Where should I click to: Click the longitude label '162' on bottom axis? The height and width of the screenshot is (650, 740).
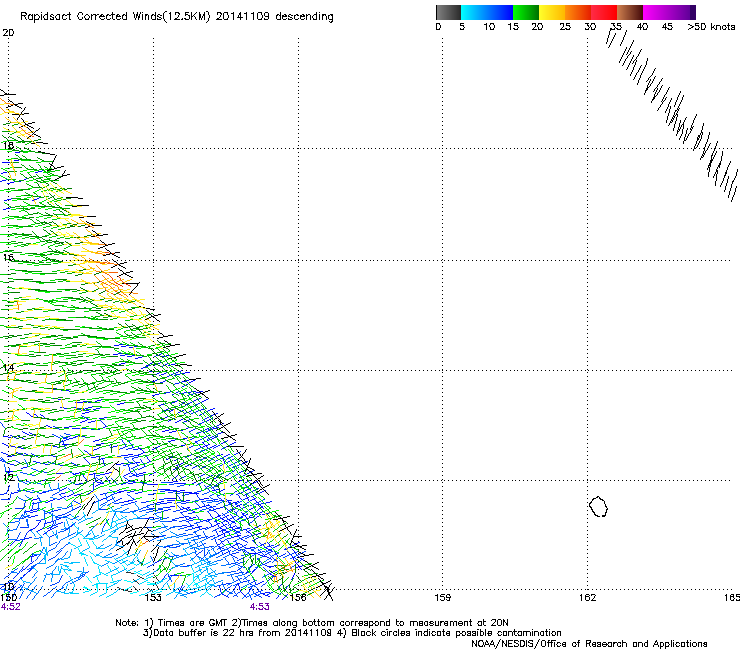[587, 598]
